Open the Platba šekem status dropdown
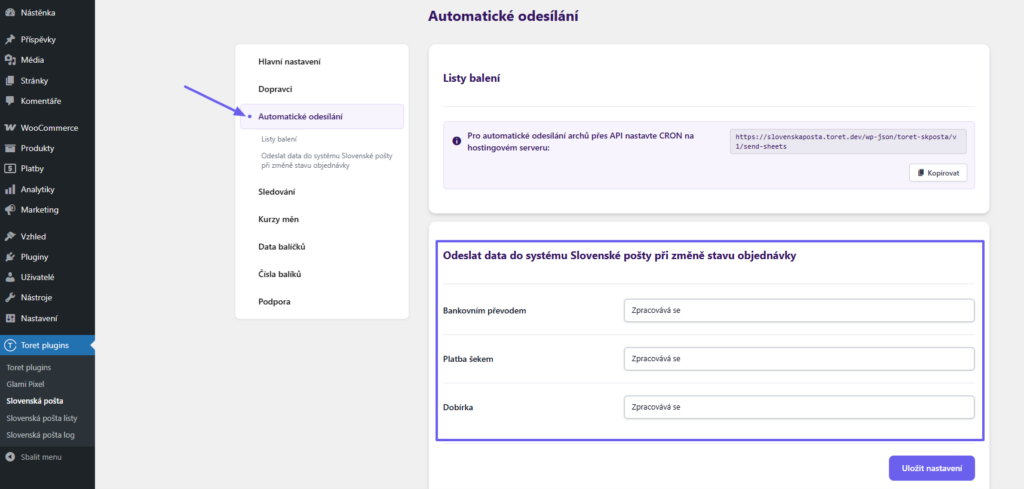The image size is (1024, 489). 799,358
